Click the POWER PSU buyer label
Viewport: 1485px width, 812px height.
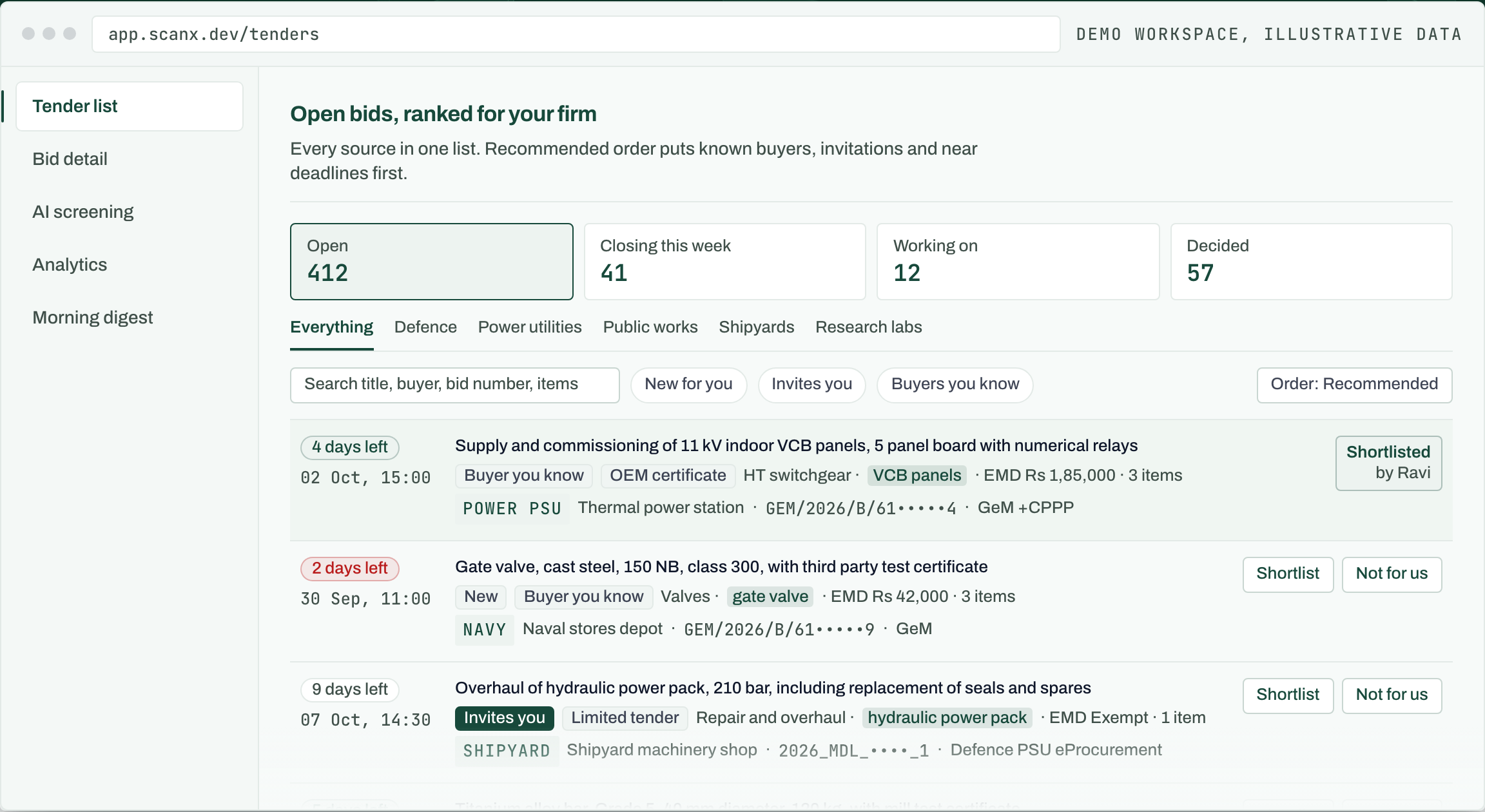(x=512, y=508)
